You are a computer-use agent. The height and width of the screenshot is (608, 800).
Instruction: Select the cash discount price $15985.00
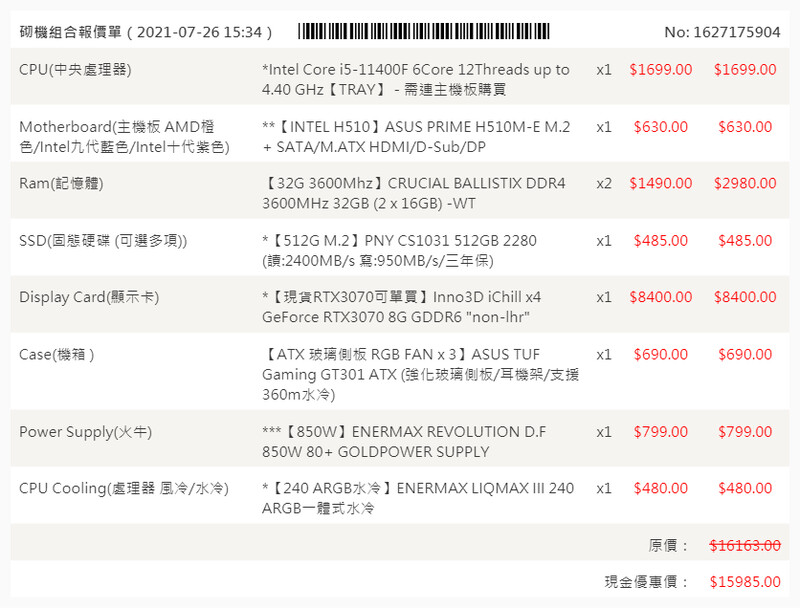(745, 582)
